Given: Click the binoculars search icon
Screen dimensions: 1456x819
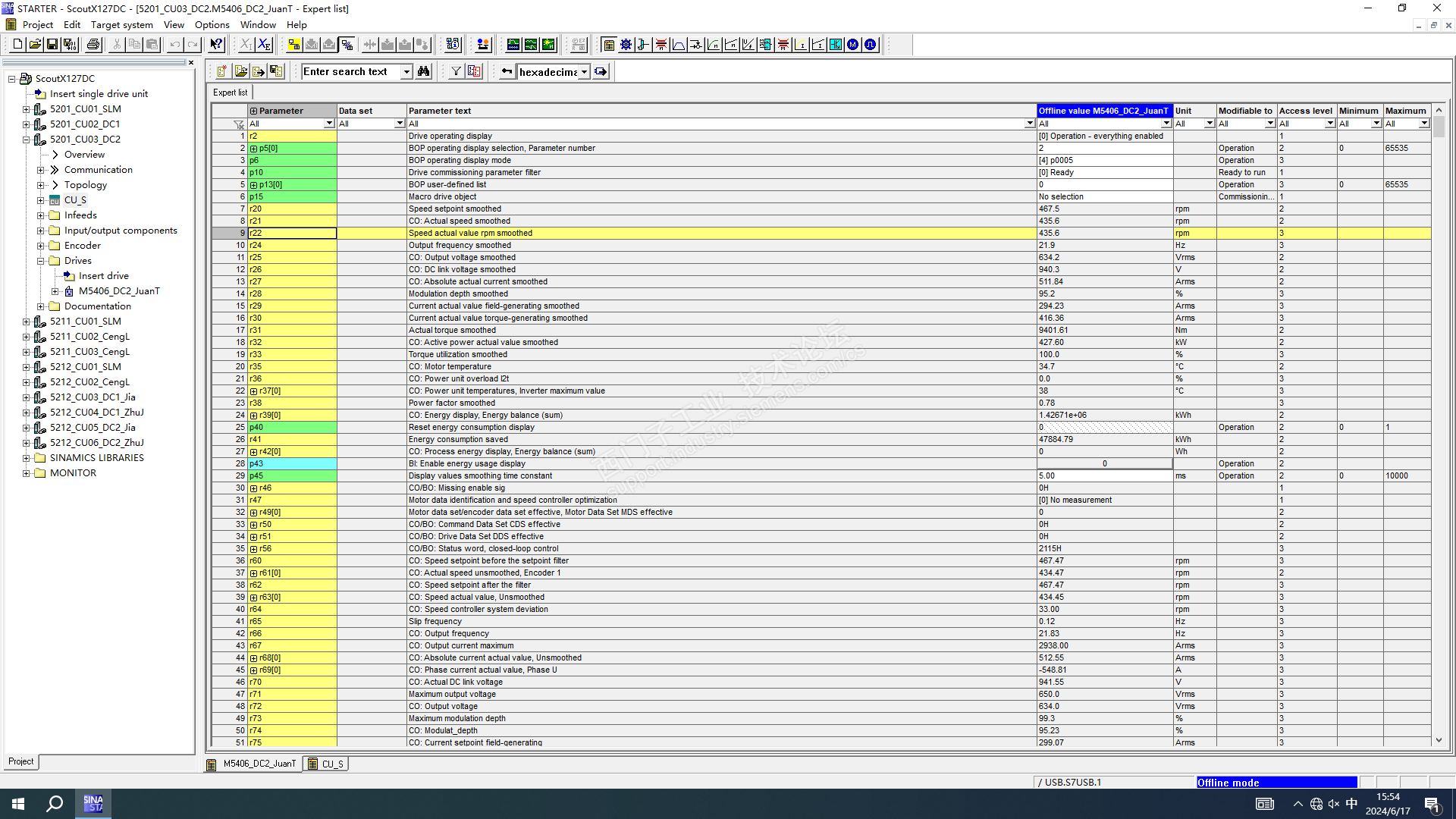Looking at the screenshot, I should (x=424, y=71).
